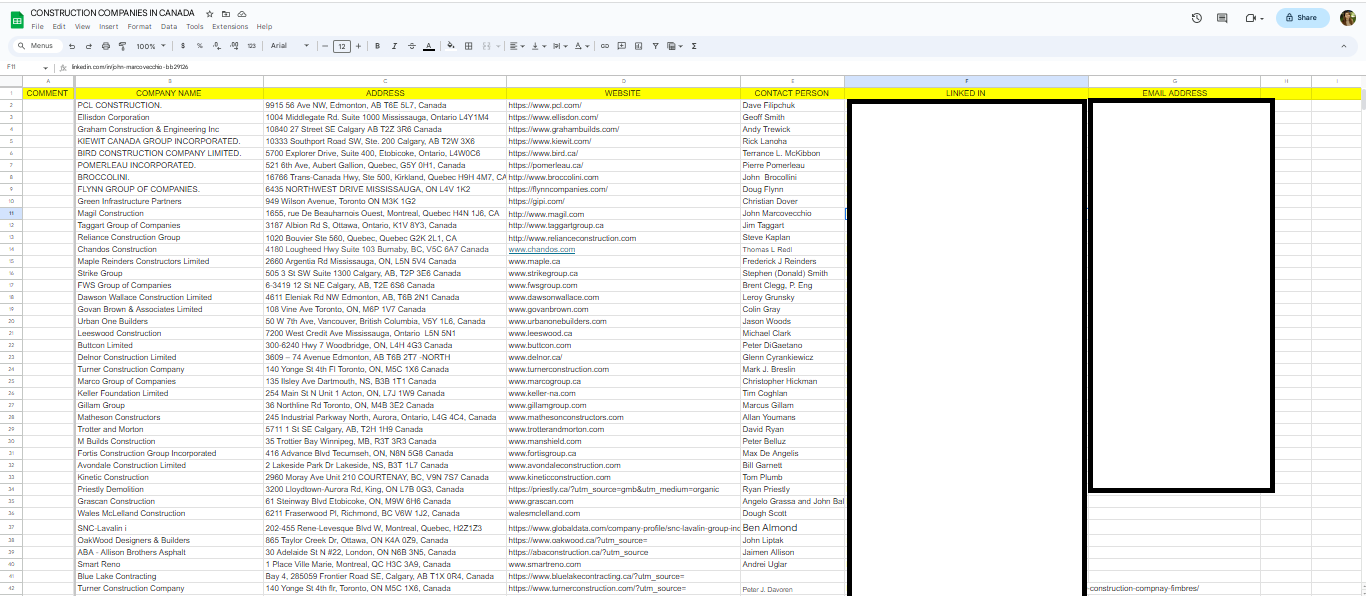The image size is (1366, 596).
Task: Select the COMPANY NAME header cell
Action: coord(168,93)
